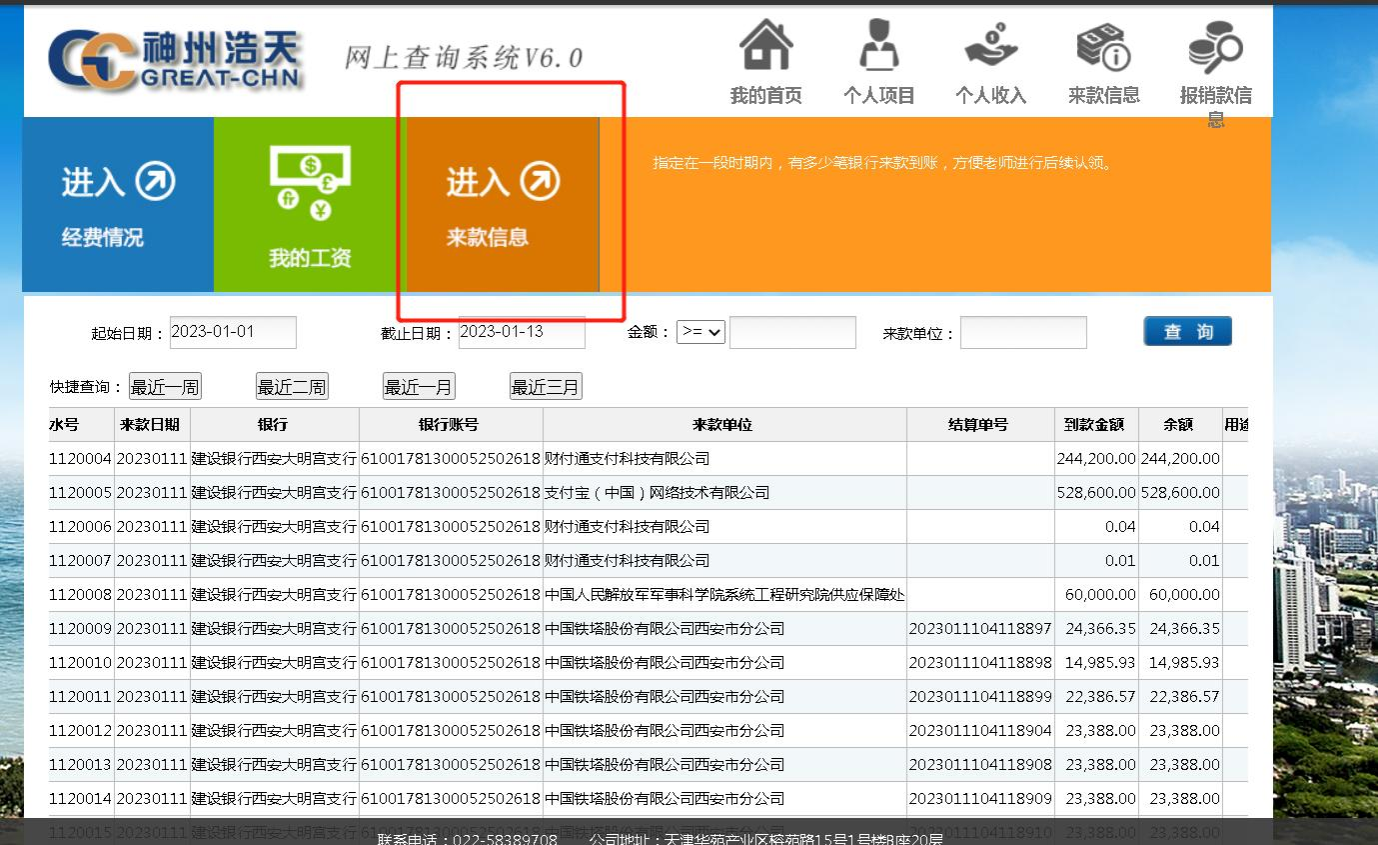Open the 报销款信息 magnifier-coins icon

(1215, 46)
